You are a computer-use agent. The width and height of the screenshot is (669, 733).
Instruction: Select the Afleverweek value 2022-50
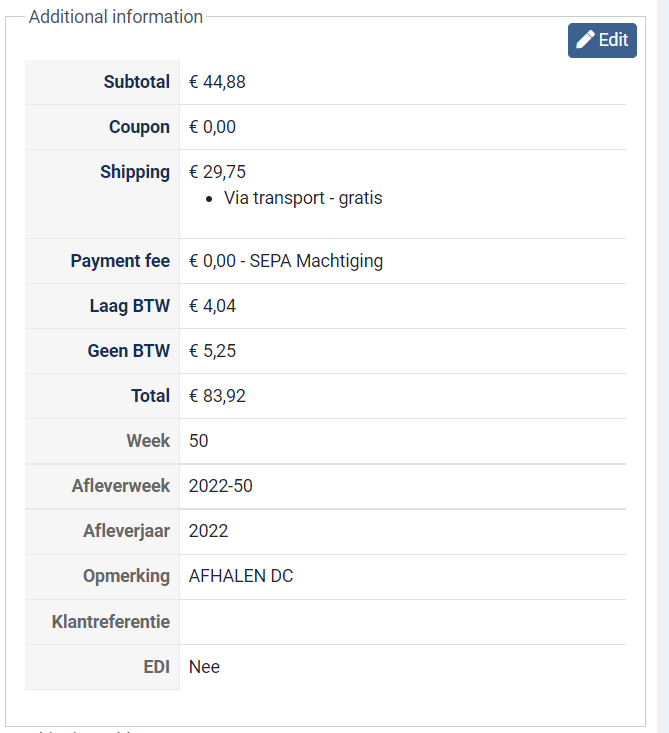[221, 486]
